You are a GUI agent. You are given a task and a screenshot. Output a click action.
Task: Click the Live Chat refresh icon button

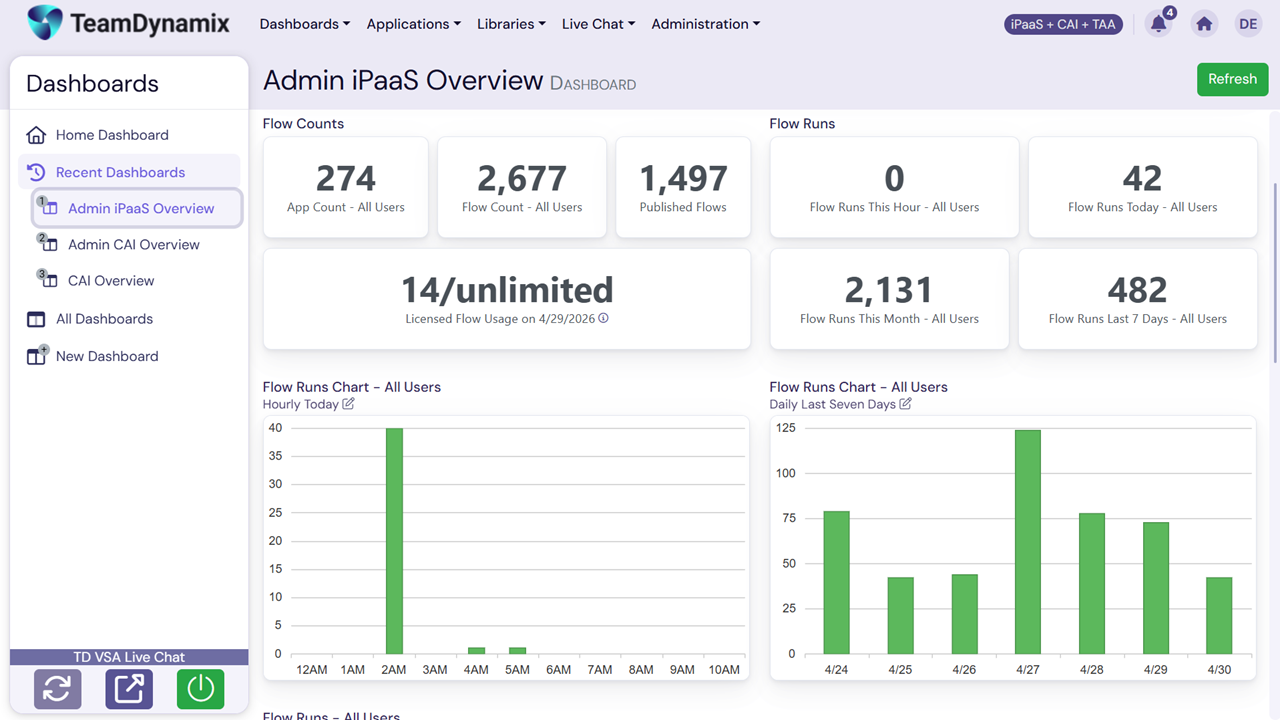[57, 689]
